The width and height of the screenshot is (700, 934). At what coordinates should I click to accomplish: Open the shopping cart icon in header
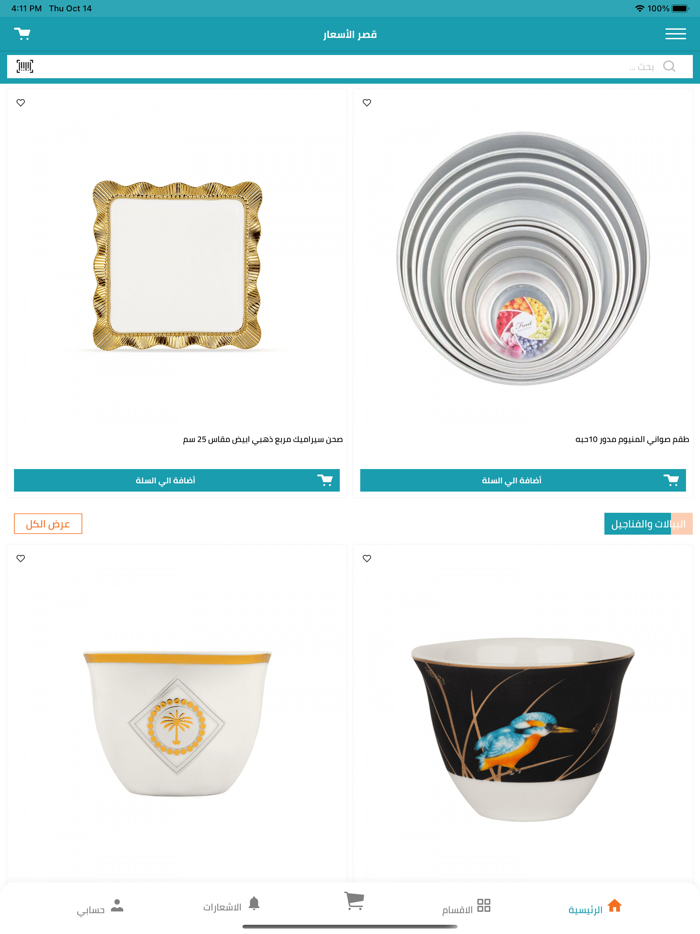coord(22,33)
